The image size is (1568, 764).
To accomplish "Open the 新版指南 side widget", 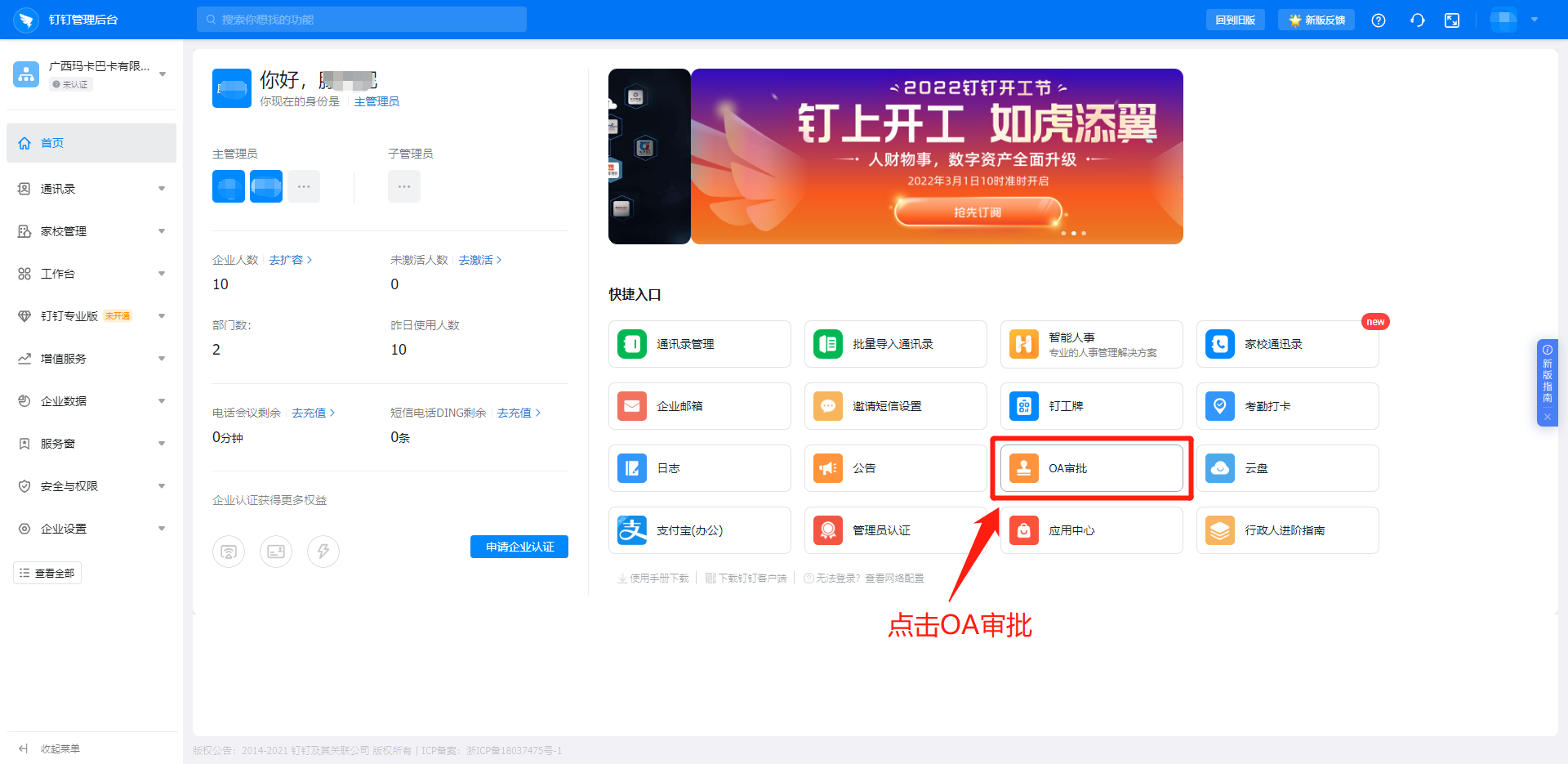I will 1547,374.
